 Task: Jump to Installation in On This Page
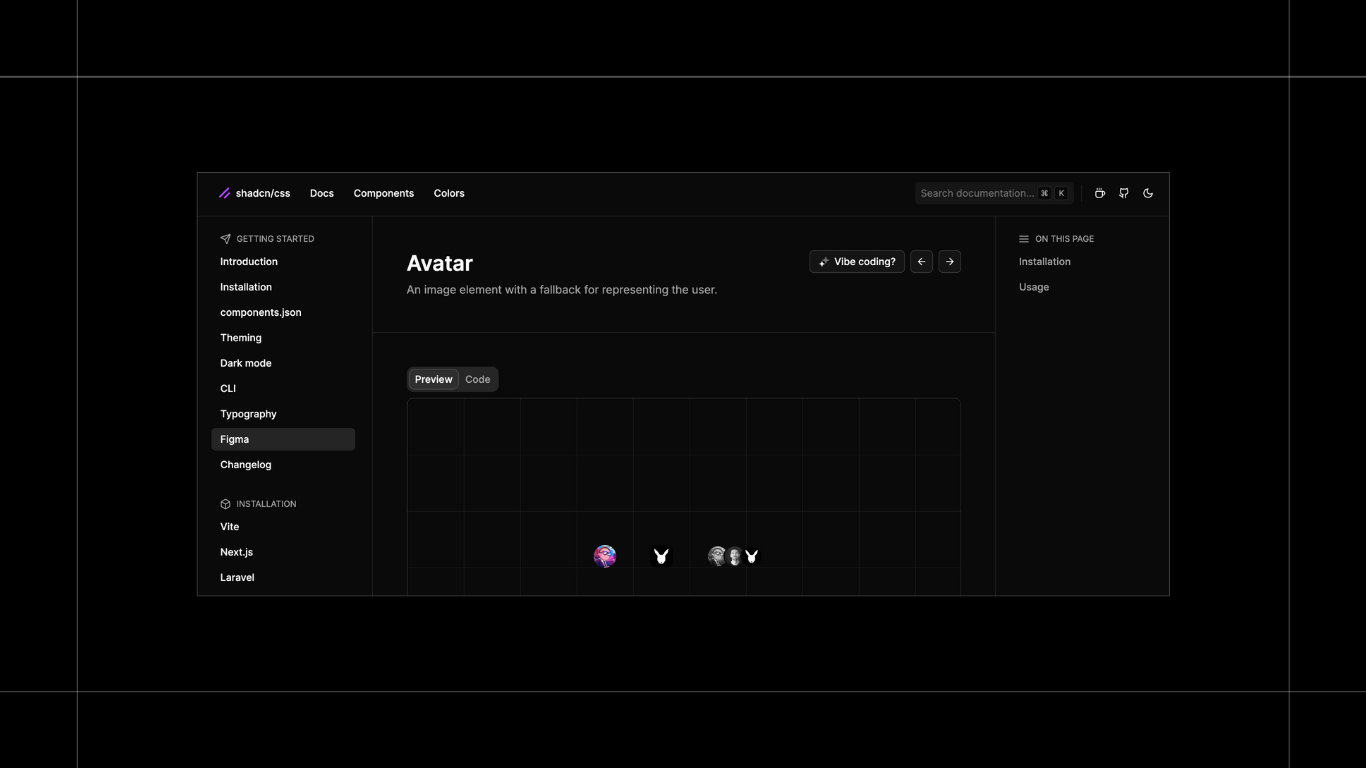(x=1045, y=262)
